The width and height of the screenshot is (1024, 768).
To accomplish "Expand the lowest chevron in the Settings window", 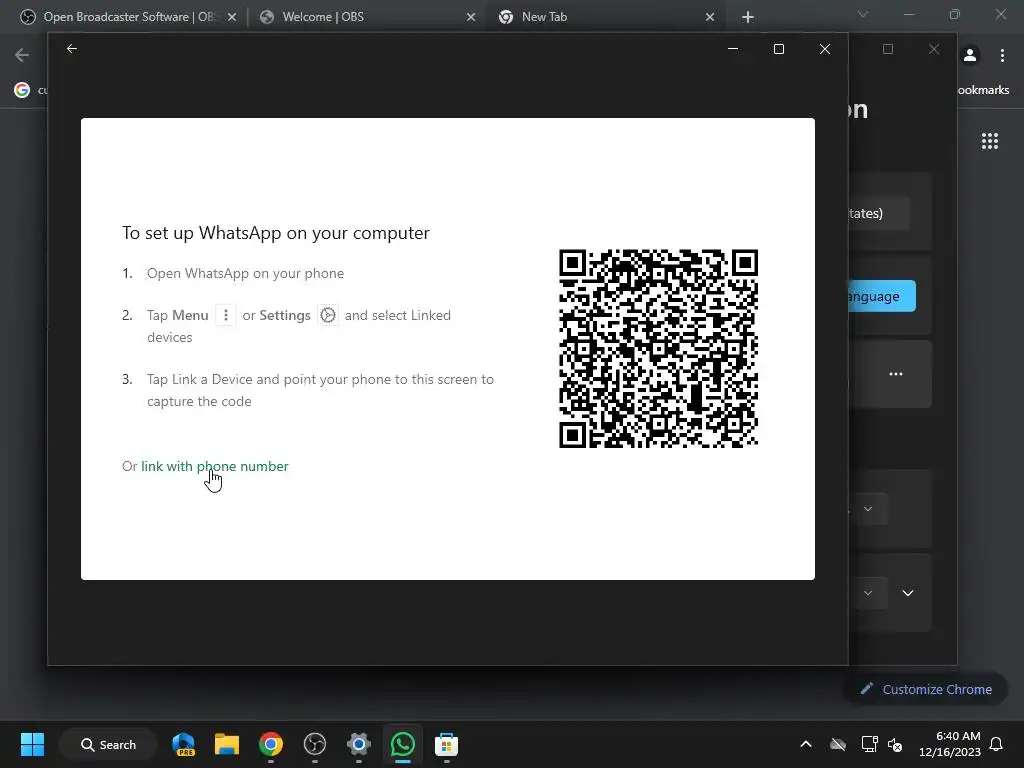I will (x=908, y=593).
